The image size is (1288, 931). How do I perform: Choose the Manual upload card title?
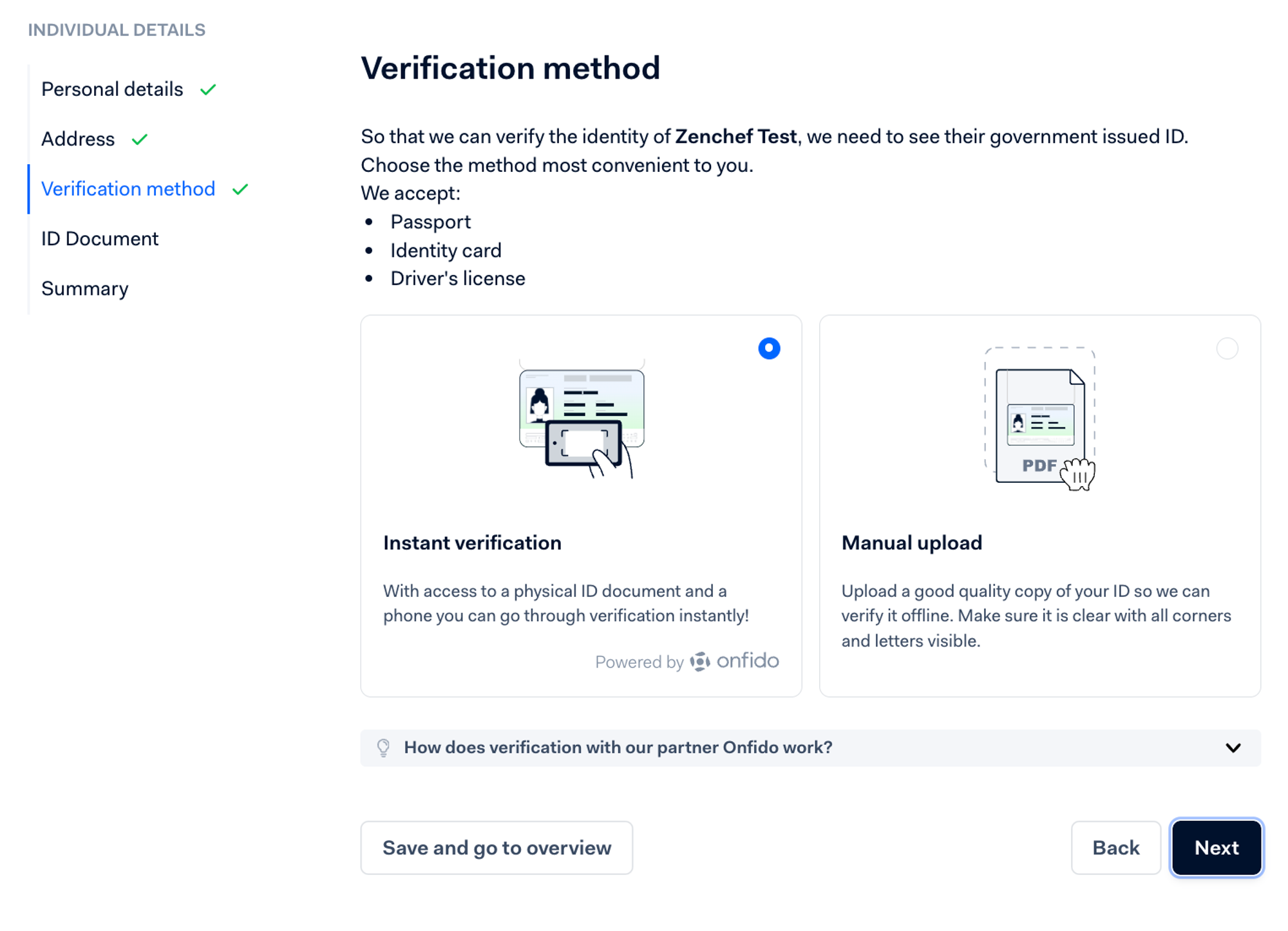(911, 543)
